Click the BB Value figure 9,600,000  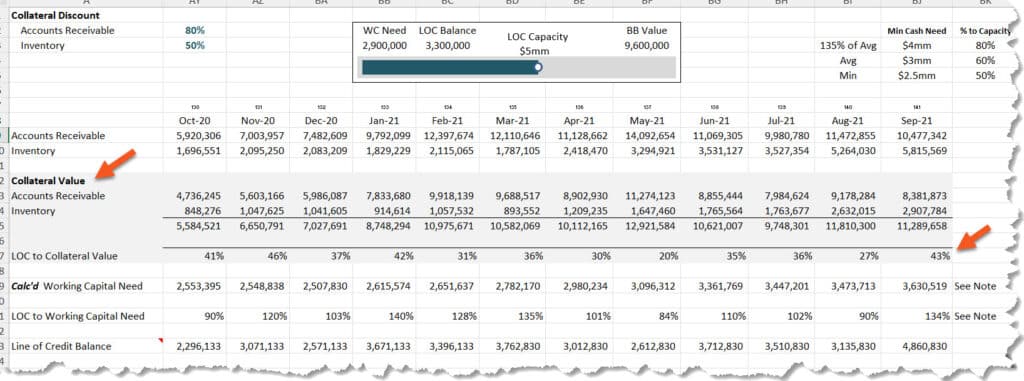(646, 46)
